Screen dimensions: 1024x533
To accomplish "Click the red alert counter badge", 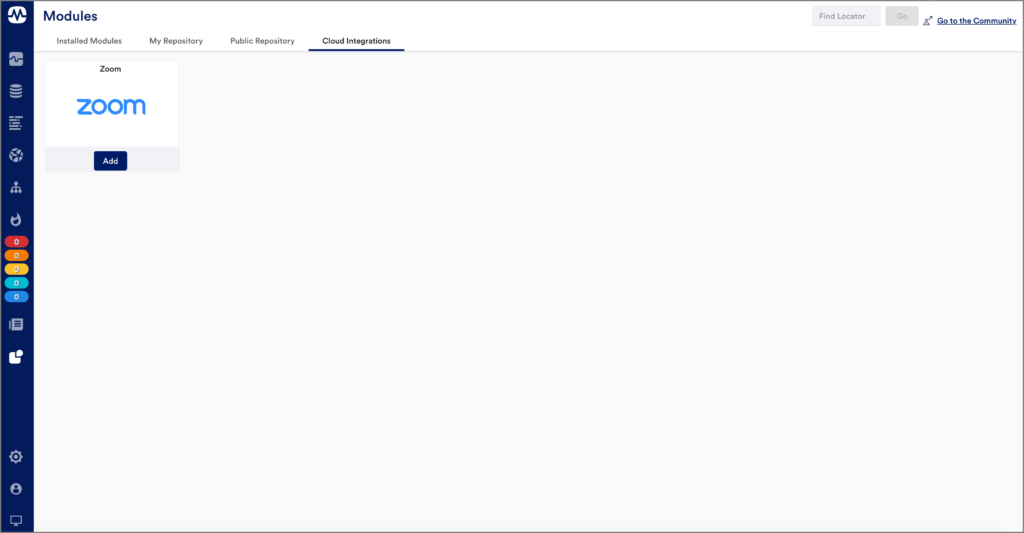I will tap(16, 242).
